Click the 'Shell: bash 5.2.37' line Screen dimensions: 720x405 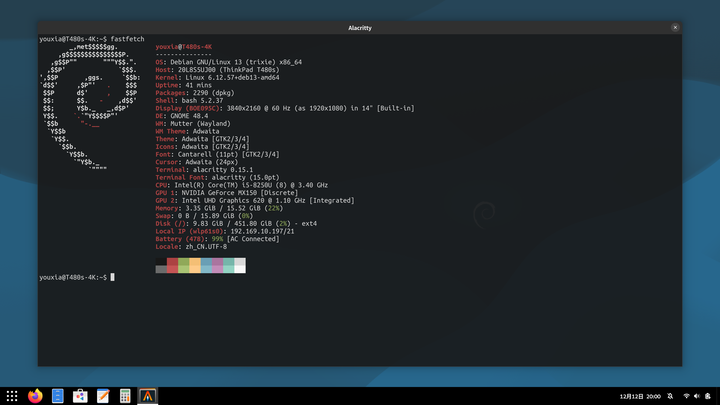[x=189, y=101]
